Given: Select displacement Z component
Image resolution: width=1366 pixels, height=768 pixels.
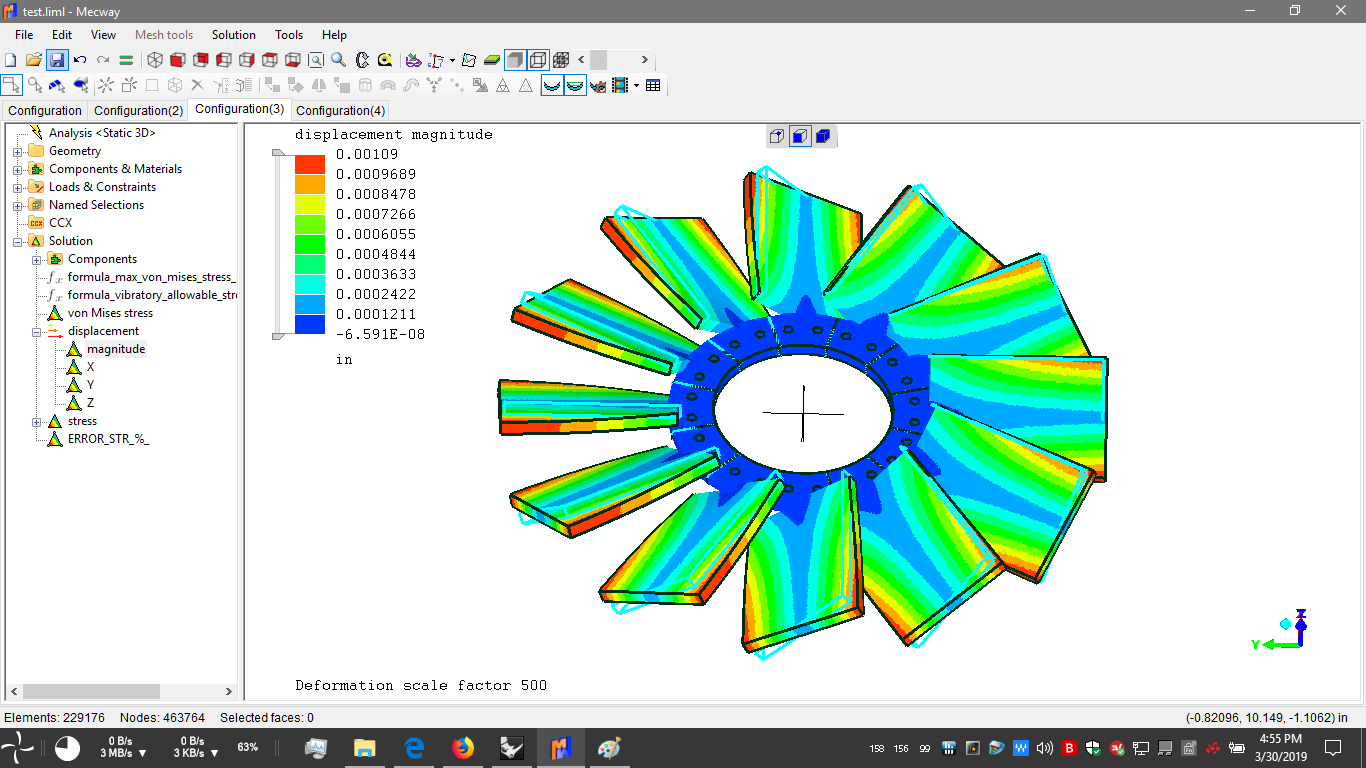Looking at the screenshot, I should [90, 403].
